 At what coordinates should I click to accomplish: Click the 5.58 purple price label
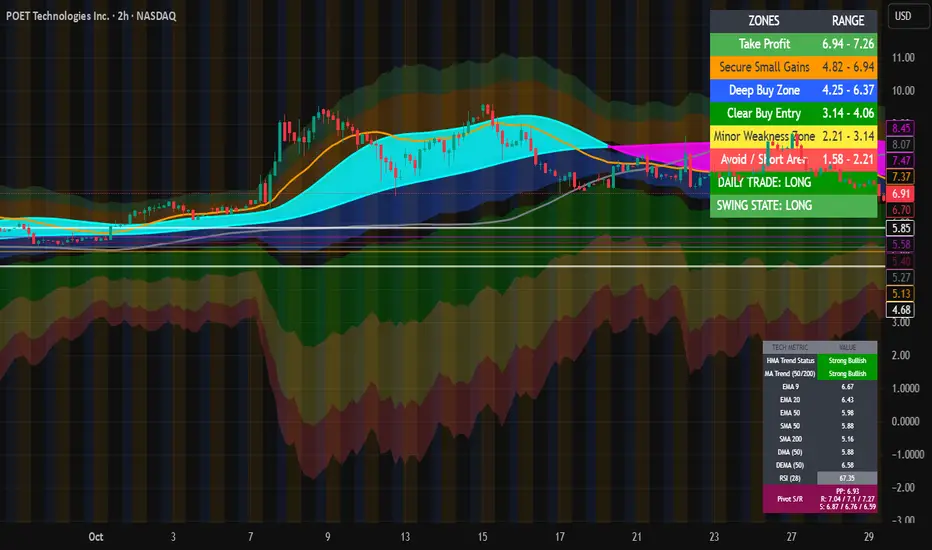pos(901,244)
